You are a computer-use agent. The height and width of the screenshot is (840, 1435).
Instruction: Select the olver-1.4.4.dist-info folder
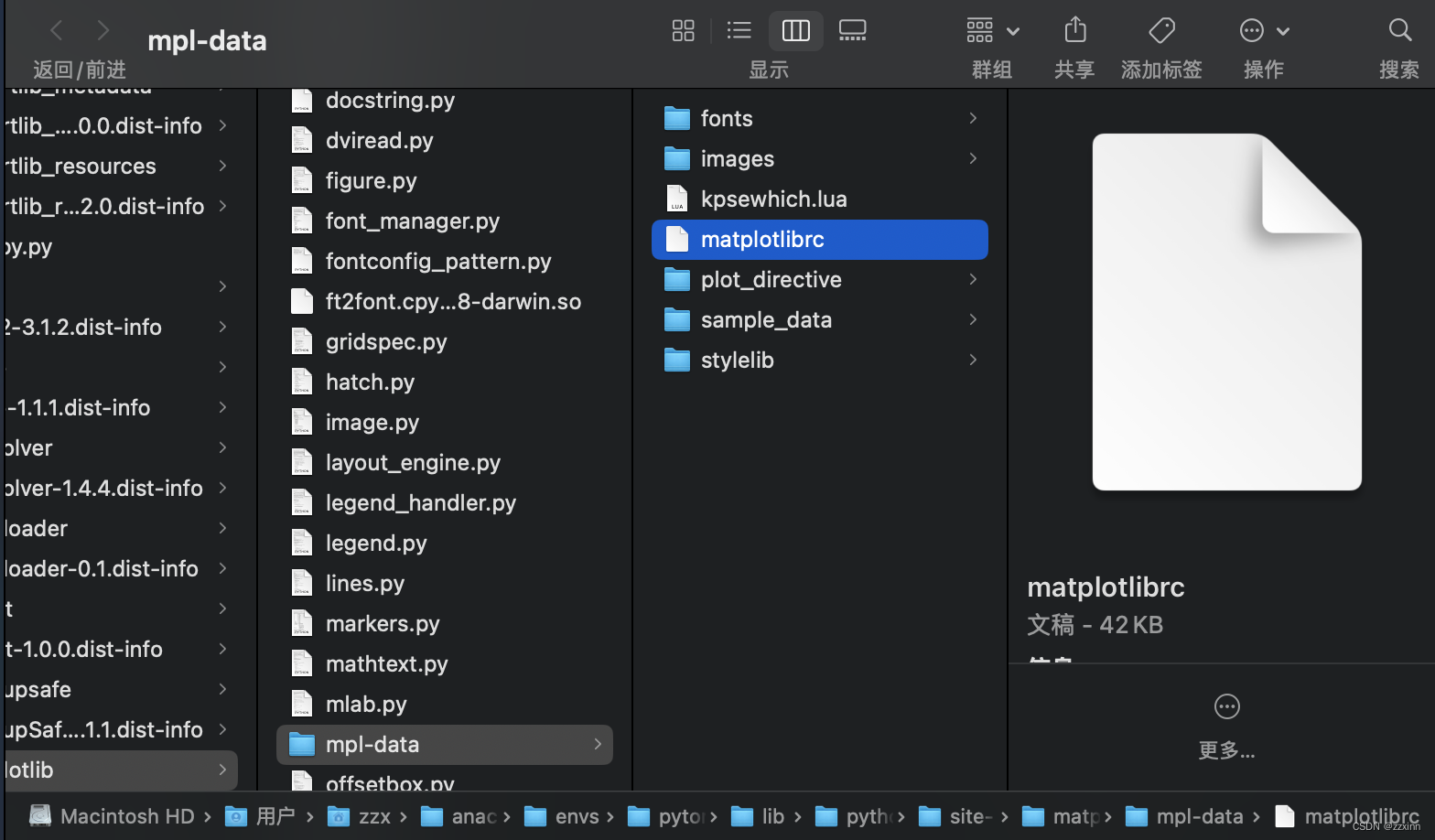tap(120, 489)
